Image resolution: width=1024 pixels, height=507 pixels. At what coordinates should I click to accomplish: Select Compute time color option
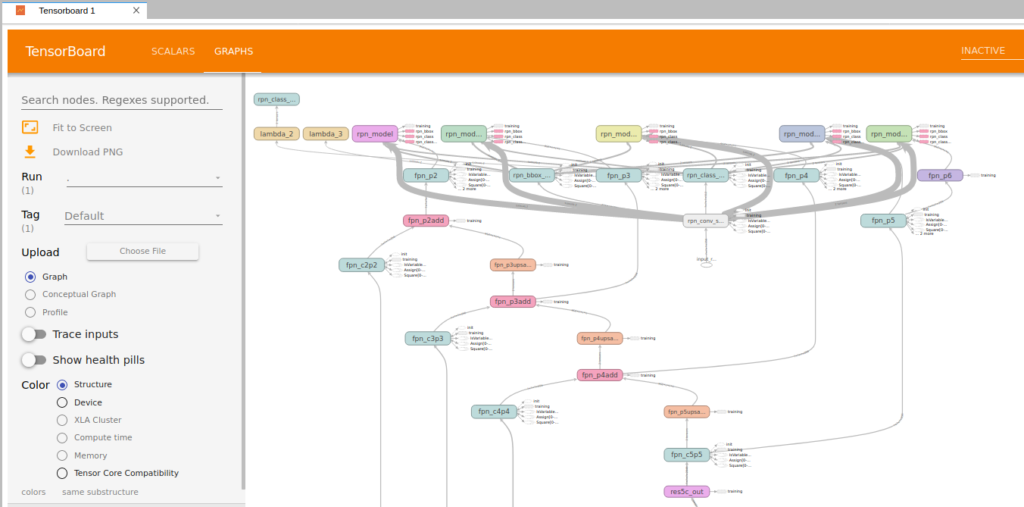63,438
